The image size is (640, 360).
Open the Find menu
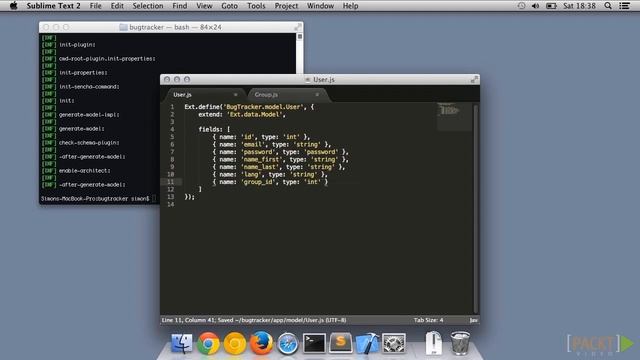(180, 6)
